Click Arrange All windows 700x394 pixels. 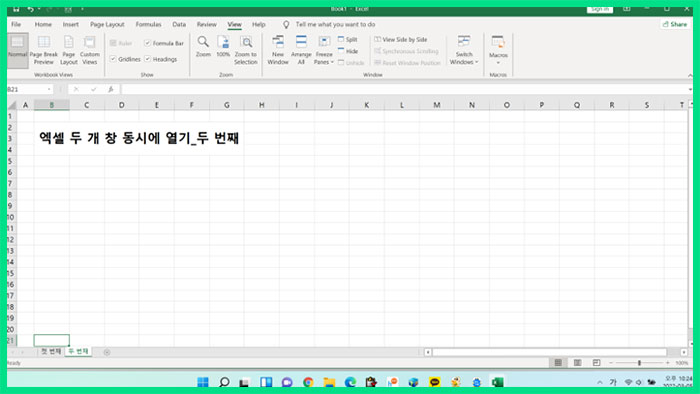coord(301,50)
